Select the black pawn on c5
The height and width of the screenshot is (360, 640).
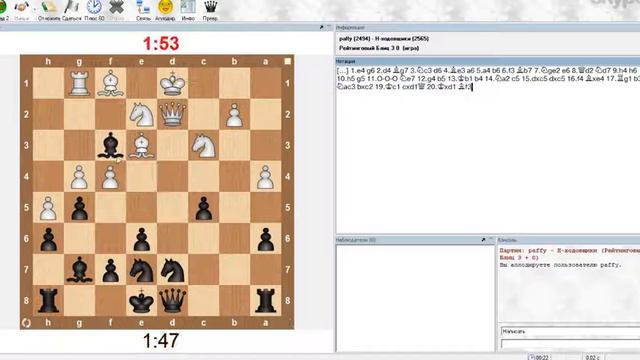coord(203,207)
